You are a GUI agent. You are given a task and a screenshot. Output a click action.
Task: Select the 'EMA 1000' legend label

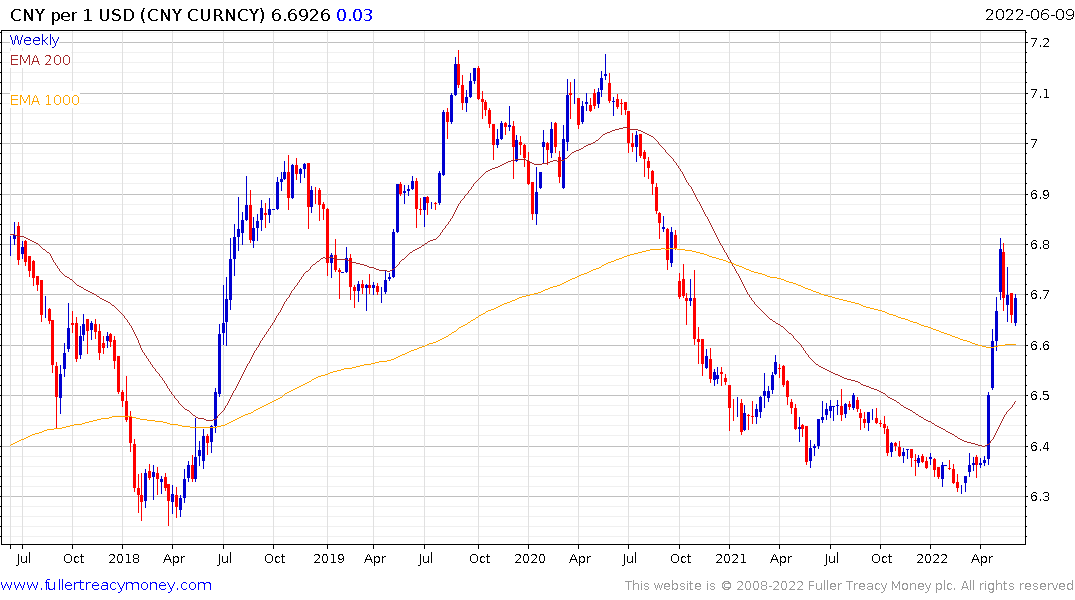click(x=45, y=100)
